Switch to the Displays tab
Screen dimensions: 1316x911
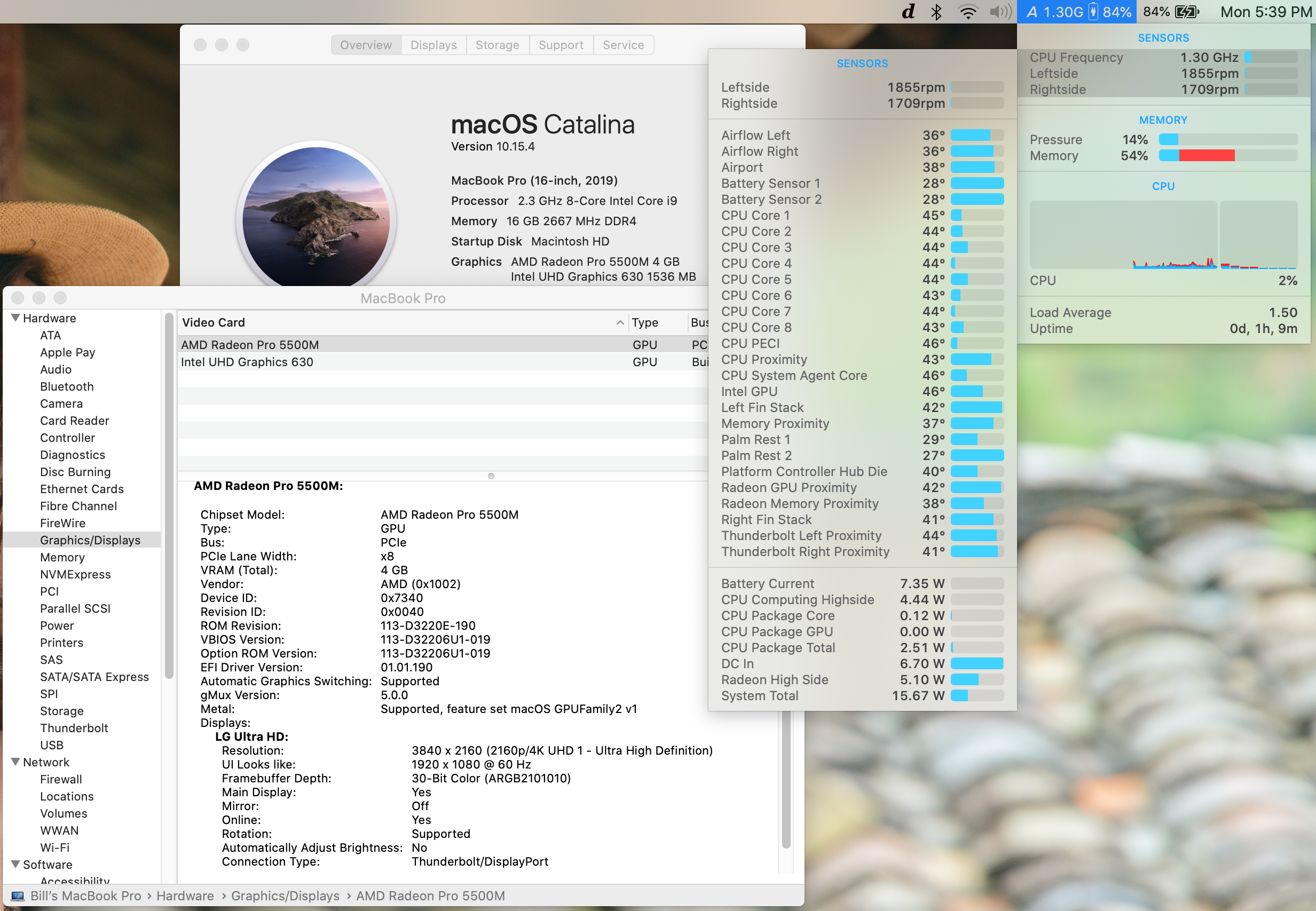[434, 45]
